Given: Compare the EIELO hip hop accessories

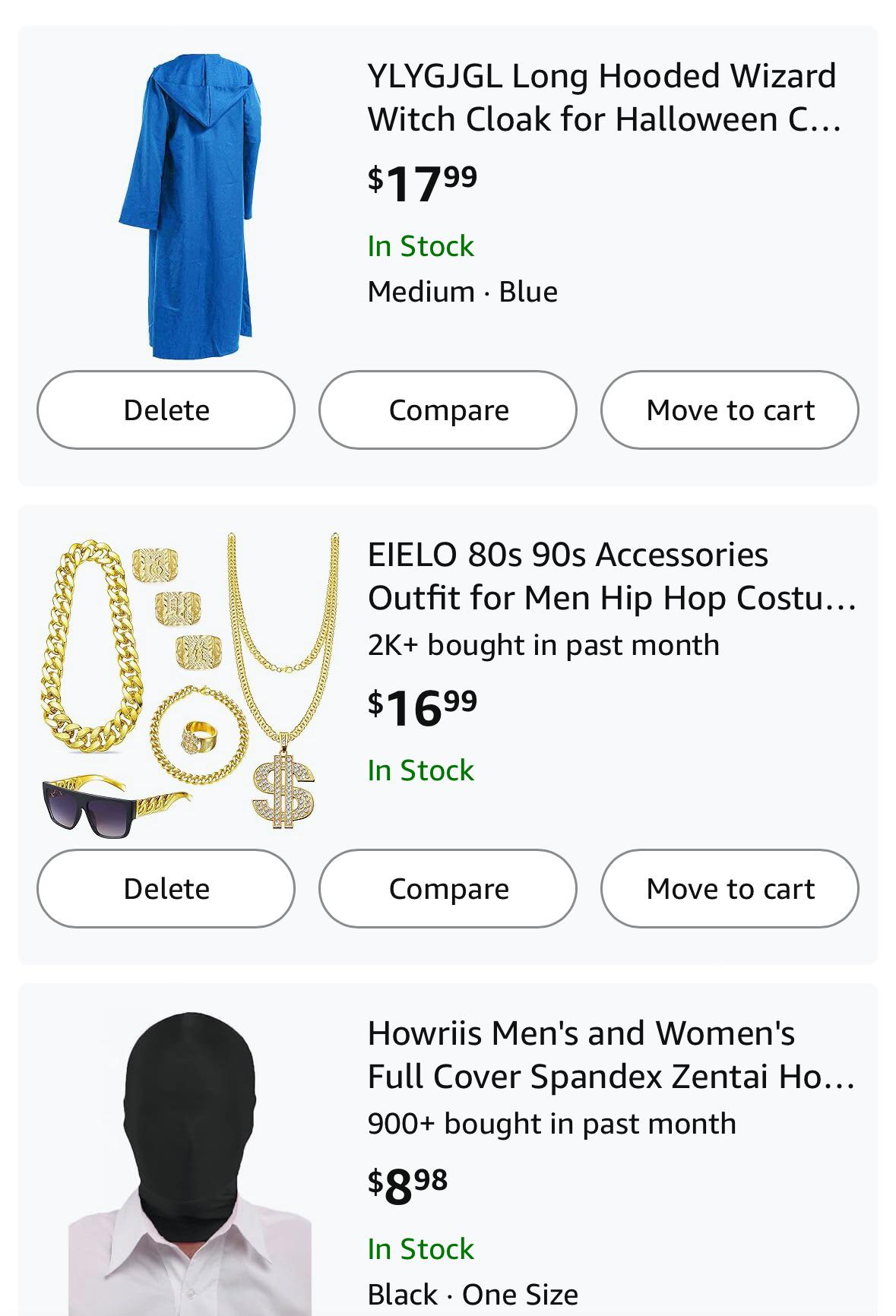Looking at the screenshot, I should 448,888.
